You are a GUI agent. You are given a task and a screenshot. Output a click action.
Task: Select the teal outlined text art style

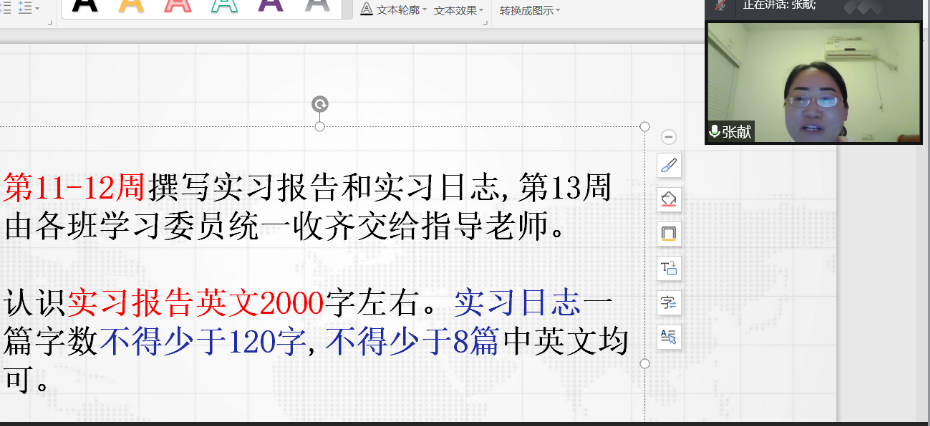point(224,5)
